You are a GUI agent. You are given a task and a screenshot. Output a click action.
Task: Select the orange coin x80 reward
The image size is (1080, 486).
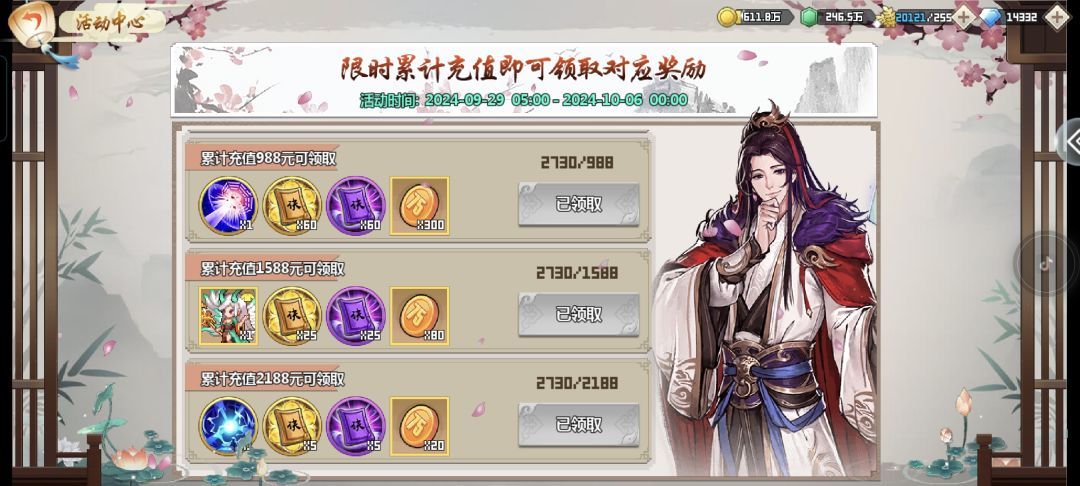[419, 316]
